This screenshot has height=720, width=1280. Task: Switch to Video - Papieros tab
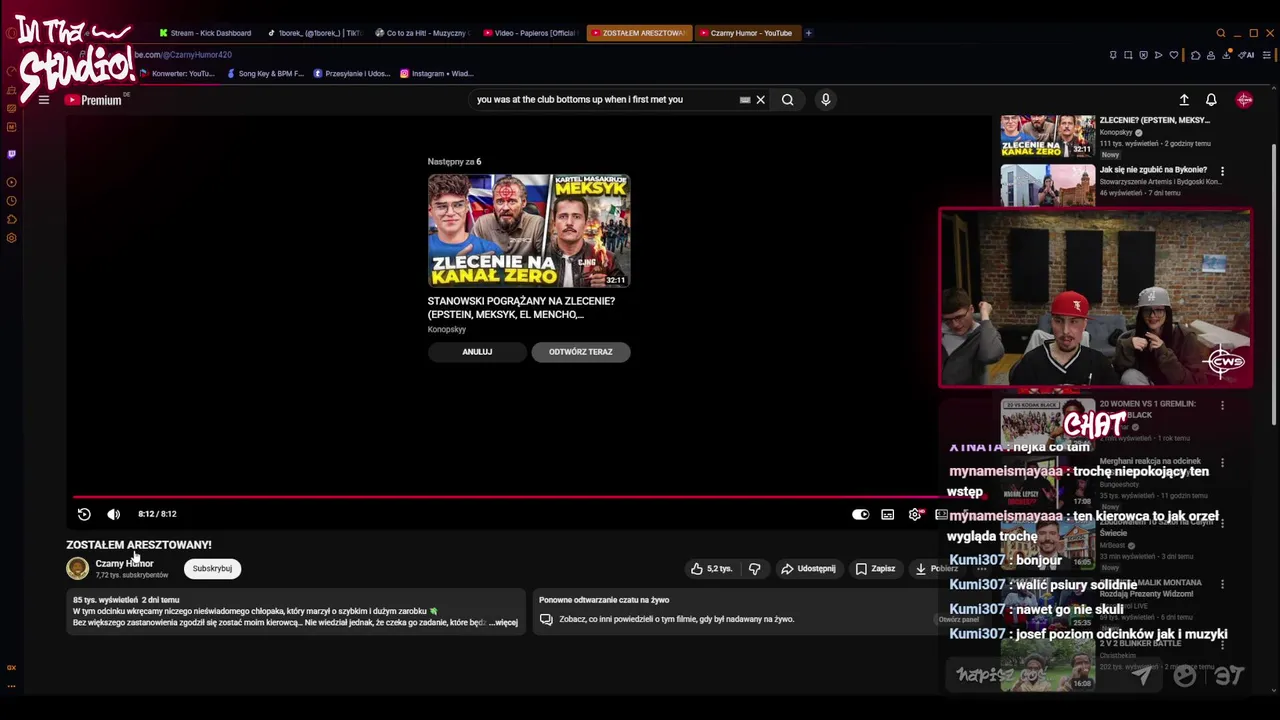coord(529,33)
